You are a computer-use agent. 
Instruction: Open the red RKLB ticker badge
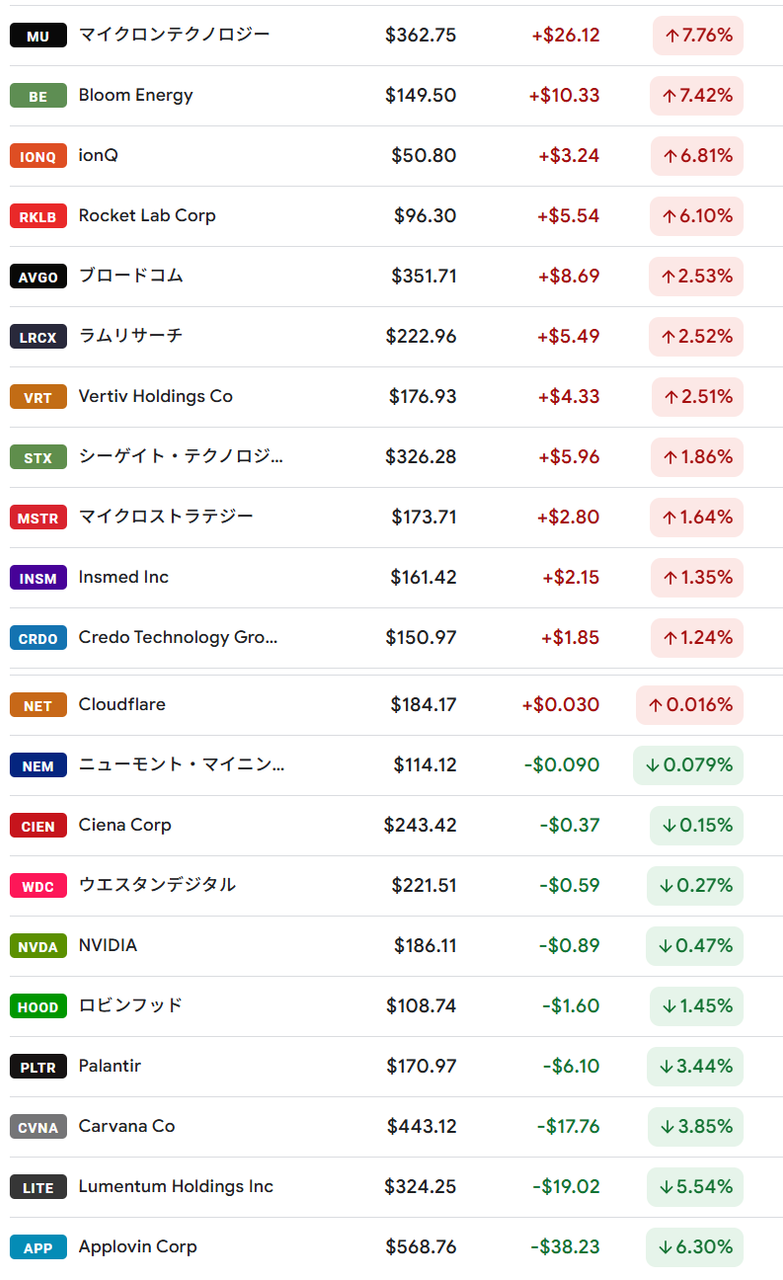tap(38, 216)
